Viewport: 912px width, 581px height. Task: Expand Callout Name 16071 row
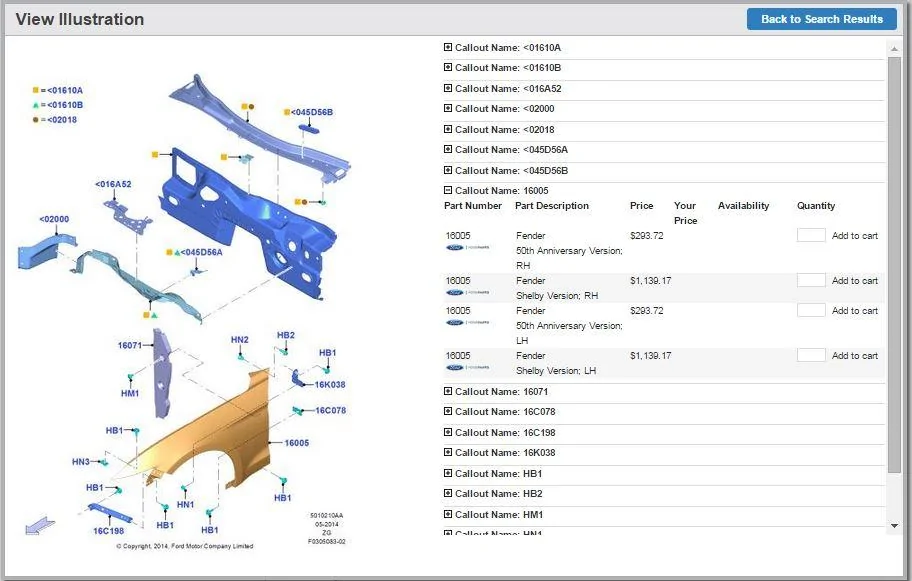pyautogui.click(x=448, y=391)
